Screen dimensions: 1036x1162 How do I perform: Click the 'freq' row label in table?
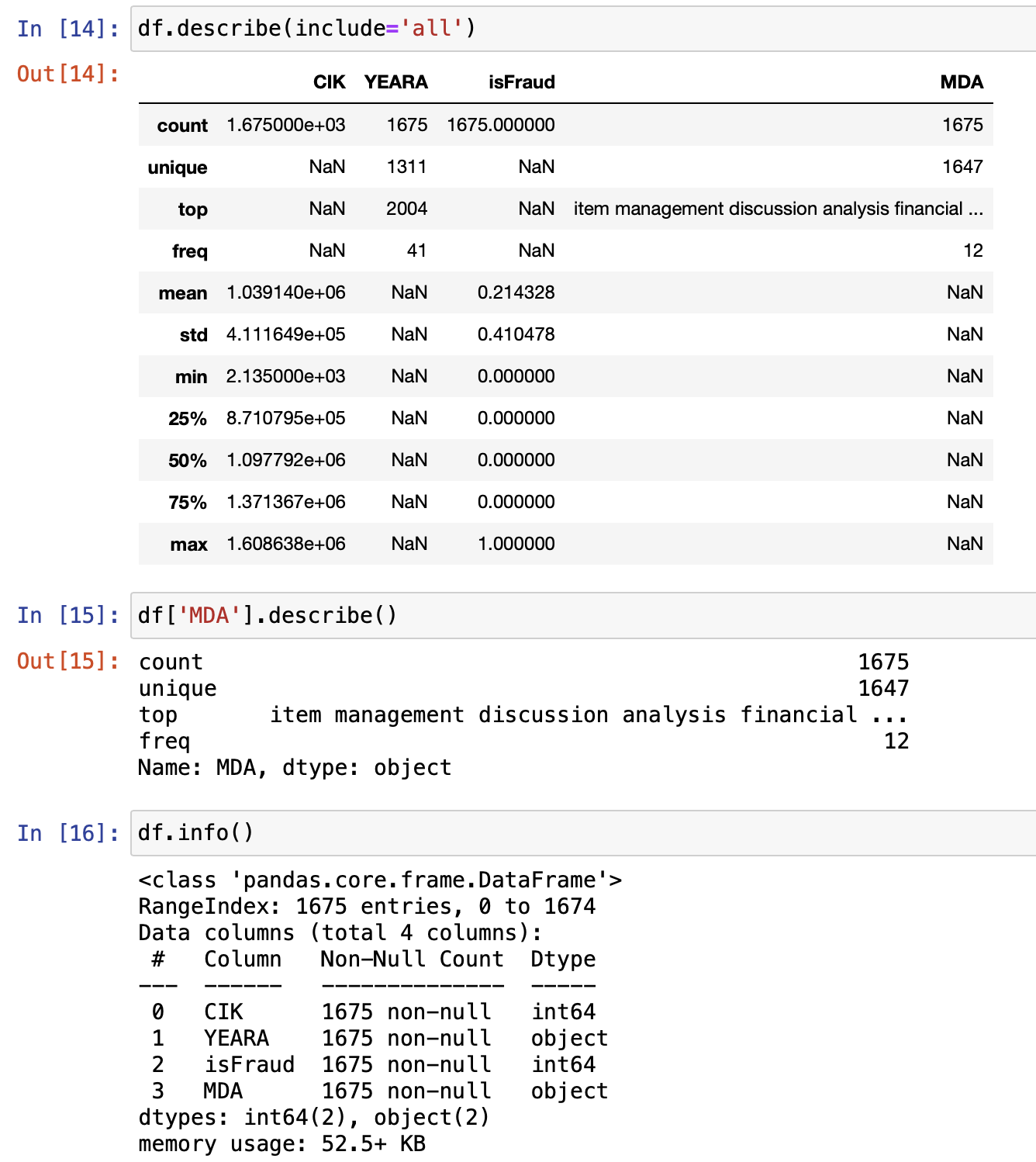pos(190,251)
